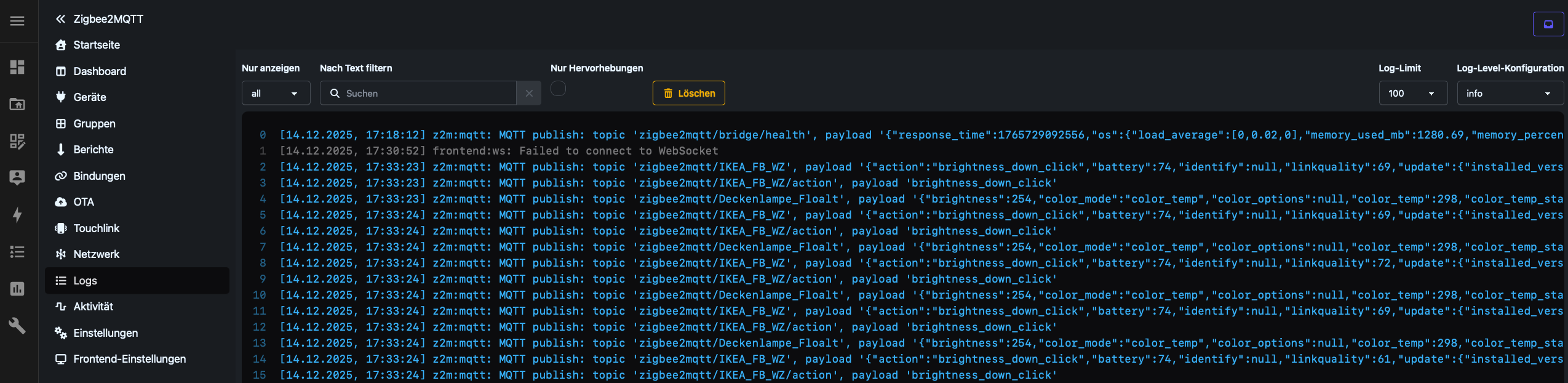Click the purple button in top right corner
The width and height of the screenshot is (1568, 383).
pyautogui.click(x=1548, y=25)
